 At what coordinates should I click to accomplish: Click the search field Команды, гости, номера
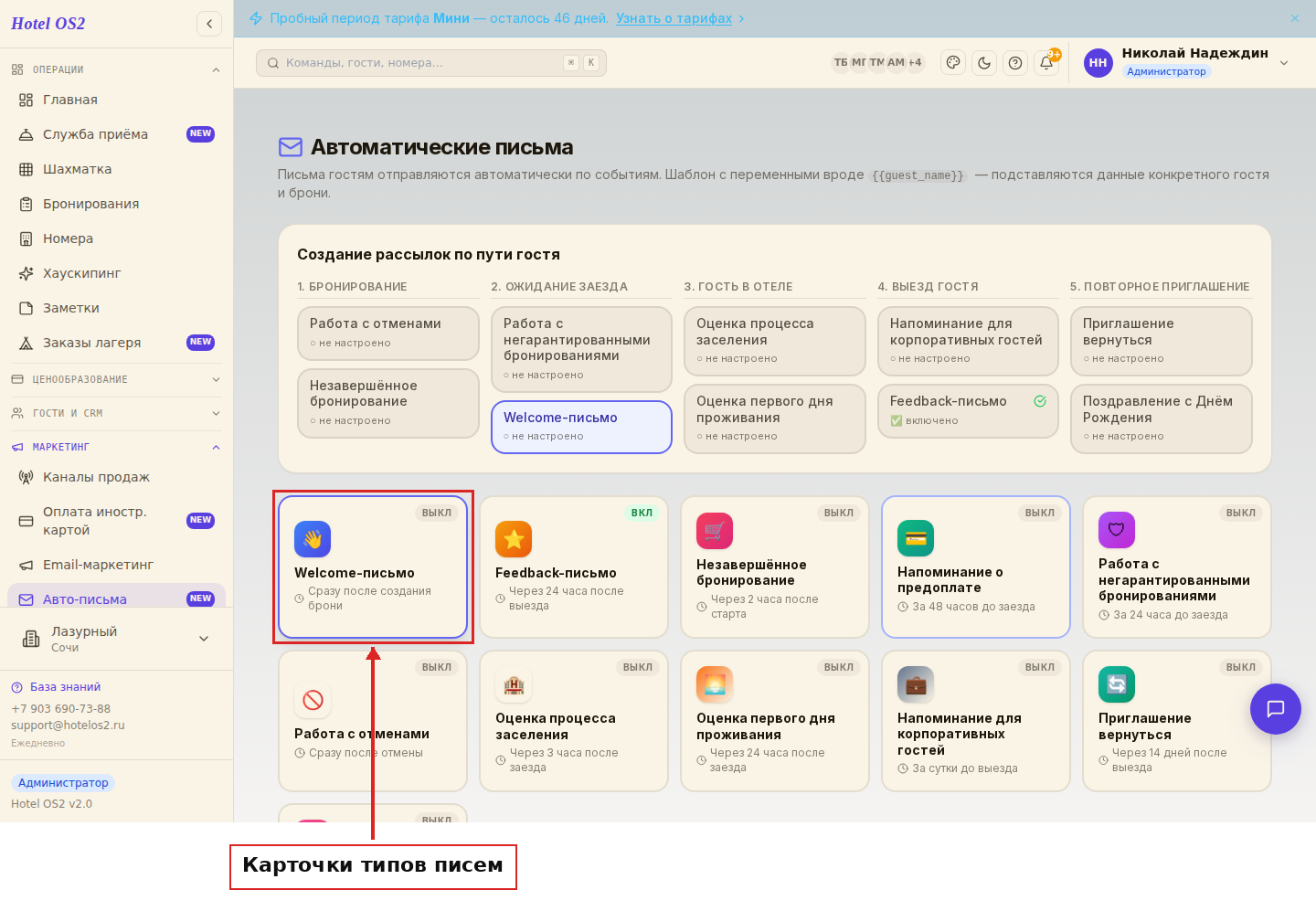coord(431,63)
